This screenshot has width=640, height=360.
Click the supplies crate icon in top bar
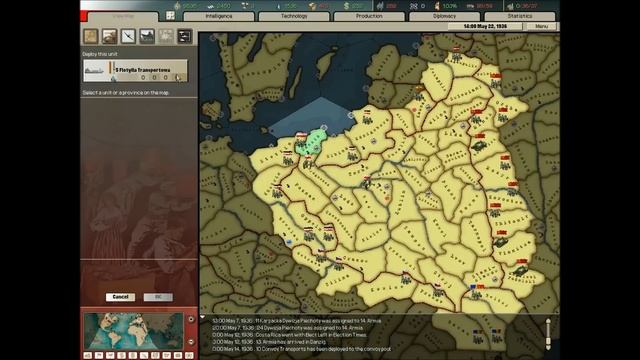(312, 6)
